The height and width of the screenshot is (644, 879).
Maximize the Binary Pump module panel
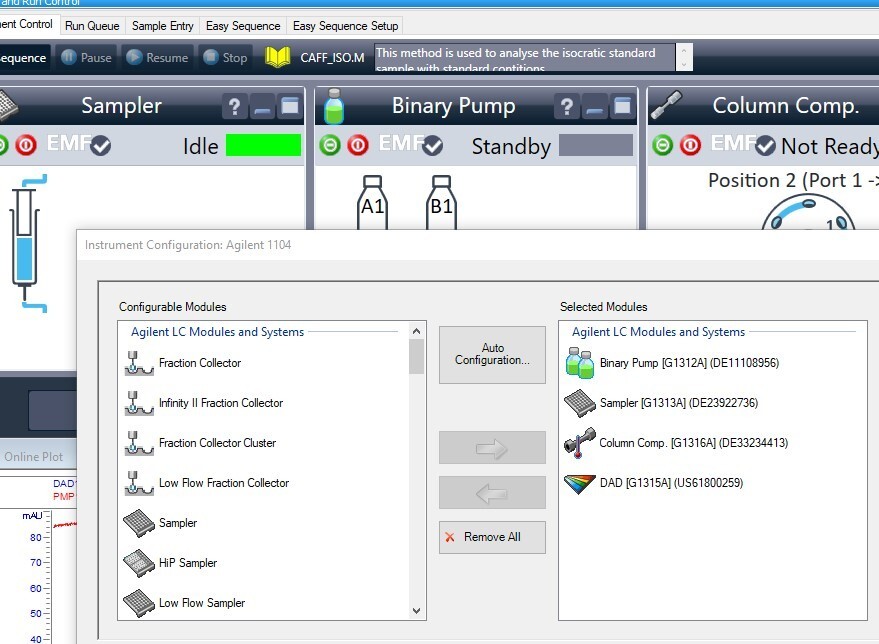click(622, 106)
